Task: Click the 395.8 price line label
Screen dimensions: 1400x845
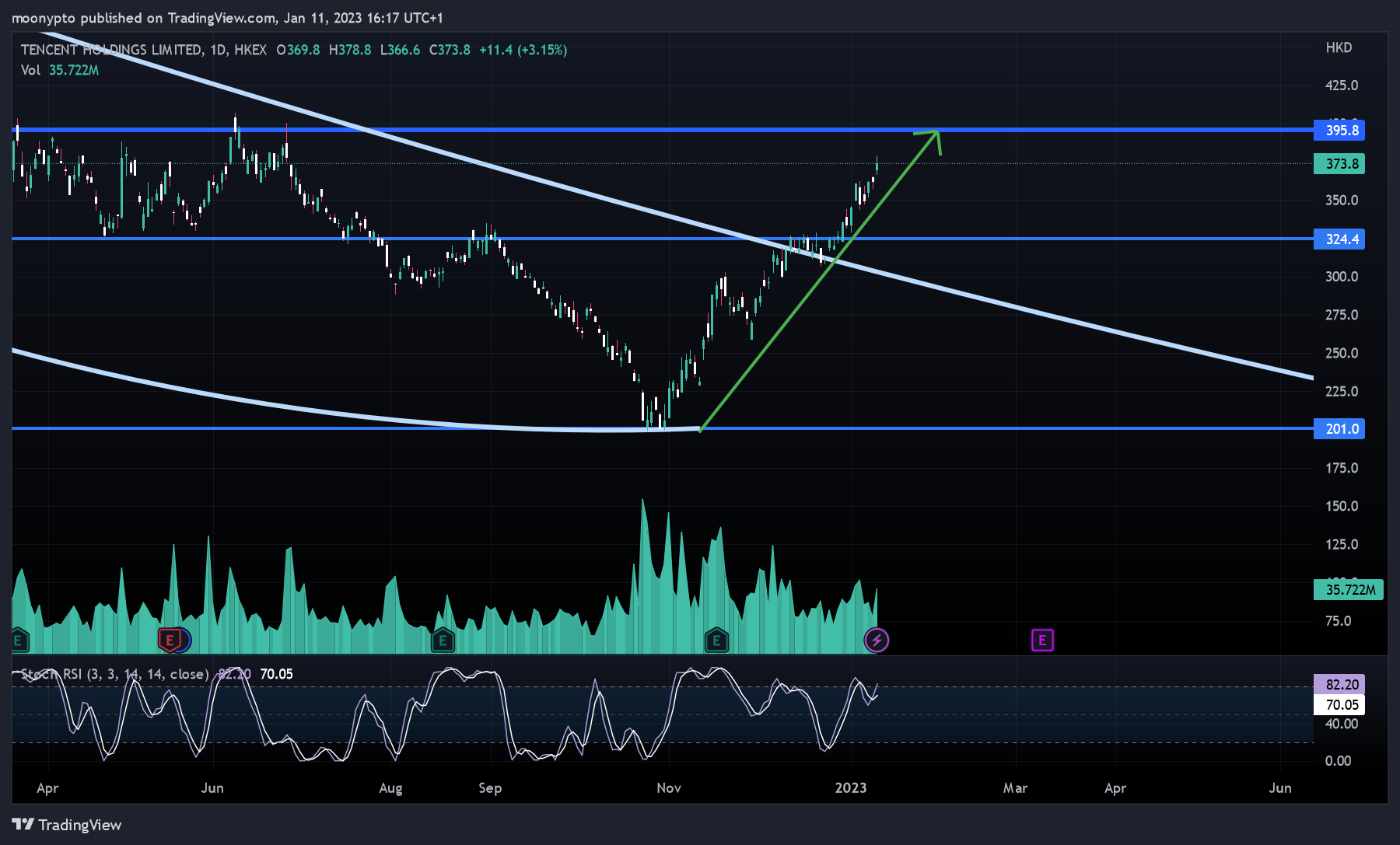Action: [1339, 131]
